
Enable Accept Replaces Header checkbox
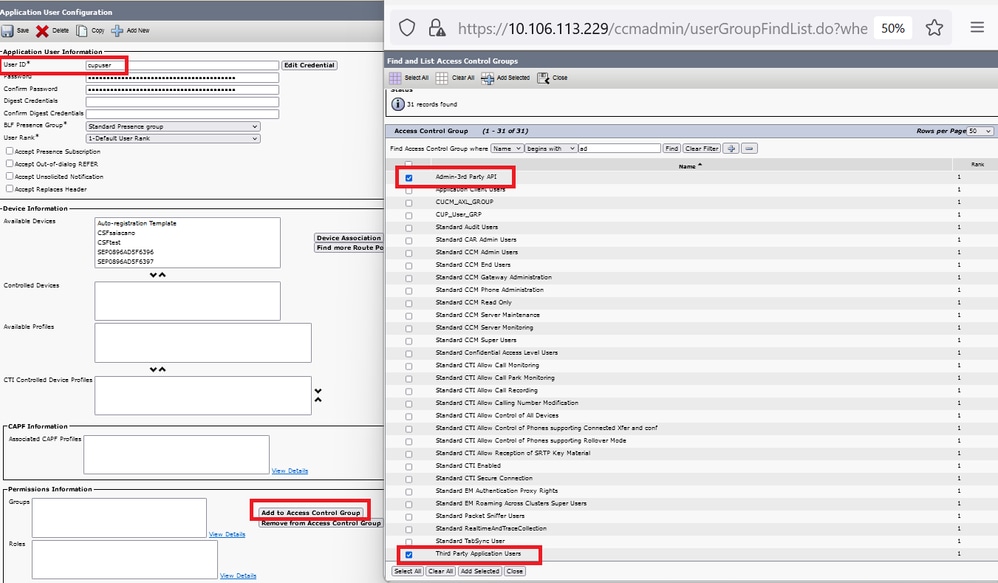10,189
